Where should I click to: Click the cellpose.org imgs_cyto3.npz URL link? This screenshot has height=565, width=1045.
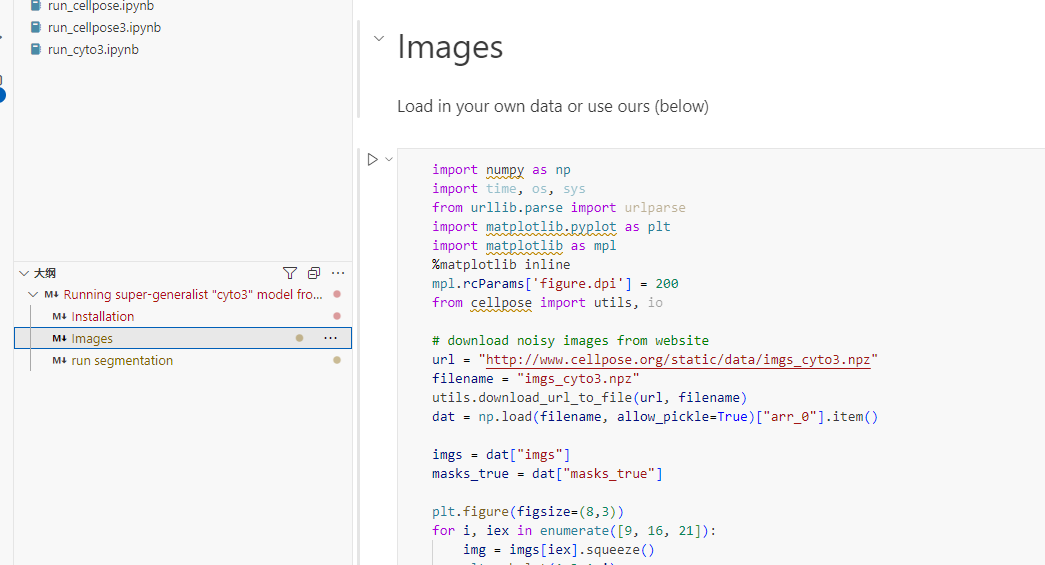pyautogui.click(x=678, y=360)
